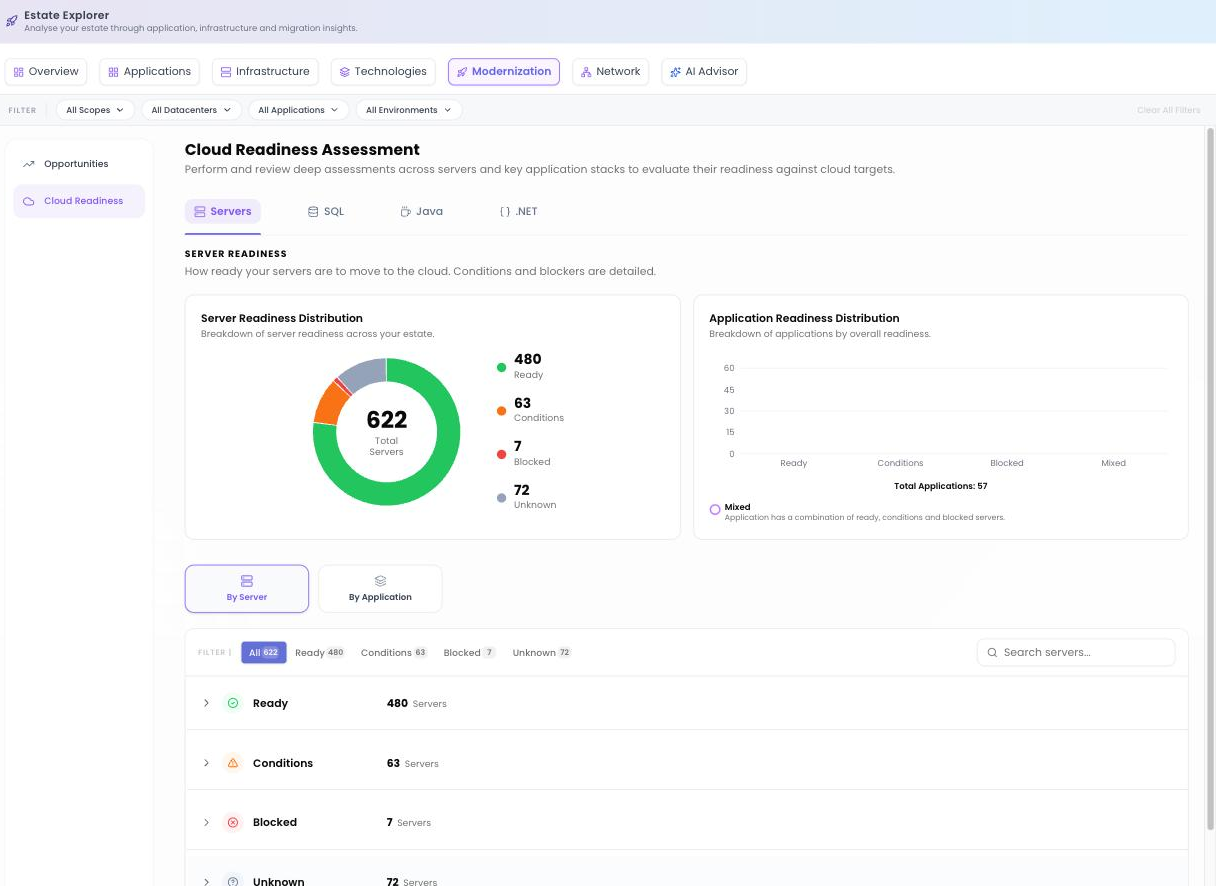
Task: Click the Blocked red cross icon
Action: (x=233, y=822)
